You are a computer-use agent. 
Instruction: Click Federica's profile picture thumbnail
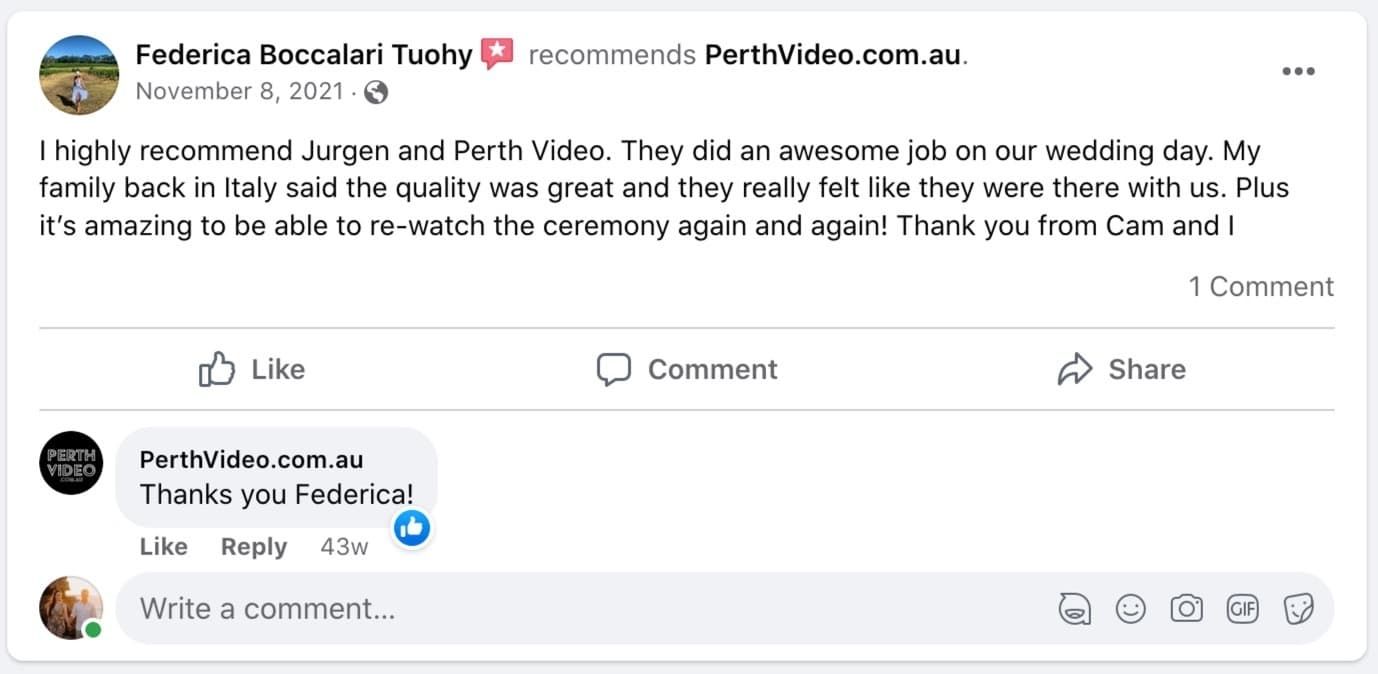pos(79,75)
